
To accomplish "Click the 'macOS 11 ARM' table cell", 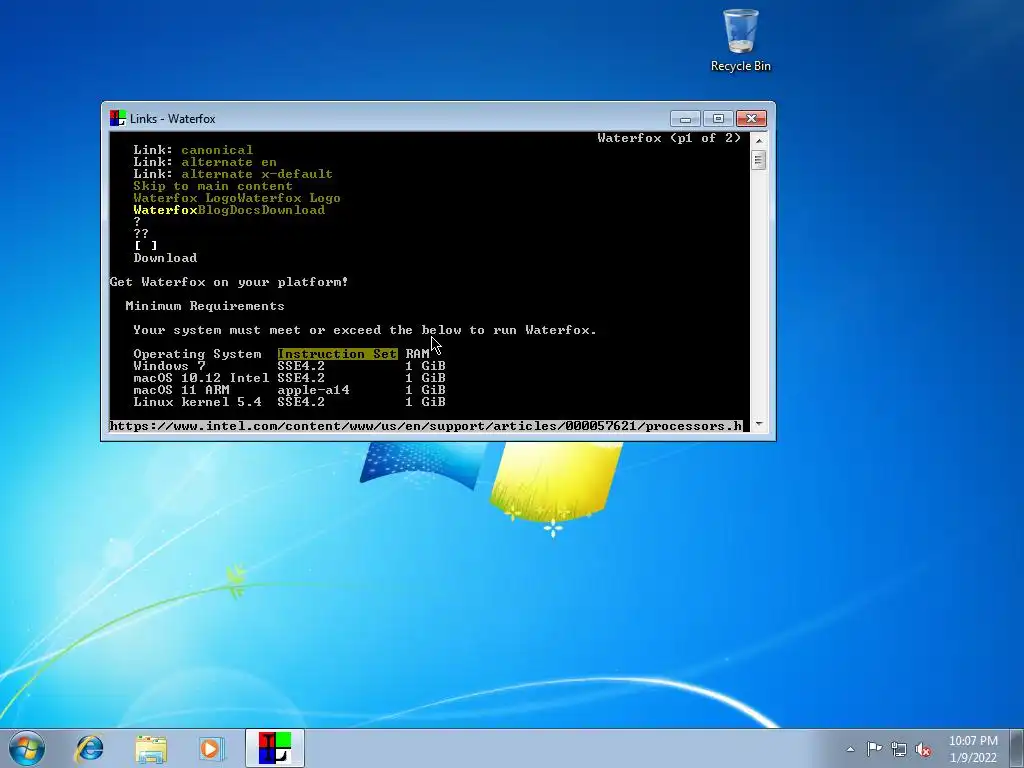I will 181,390.
